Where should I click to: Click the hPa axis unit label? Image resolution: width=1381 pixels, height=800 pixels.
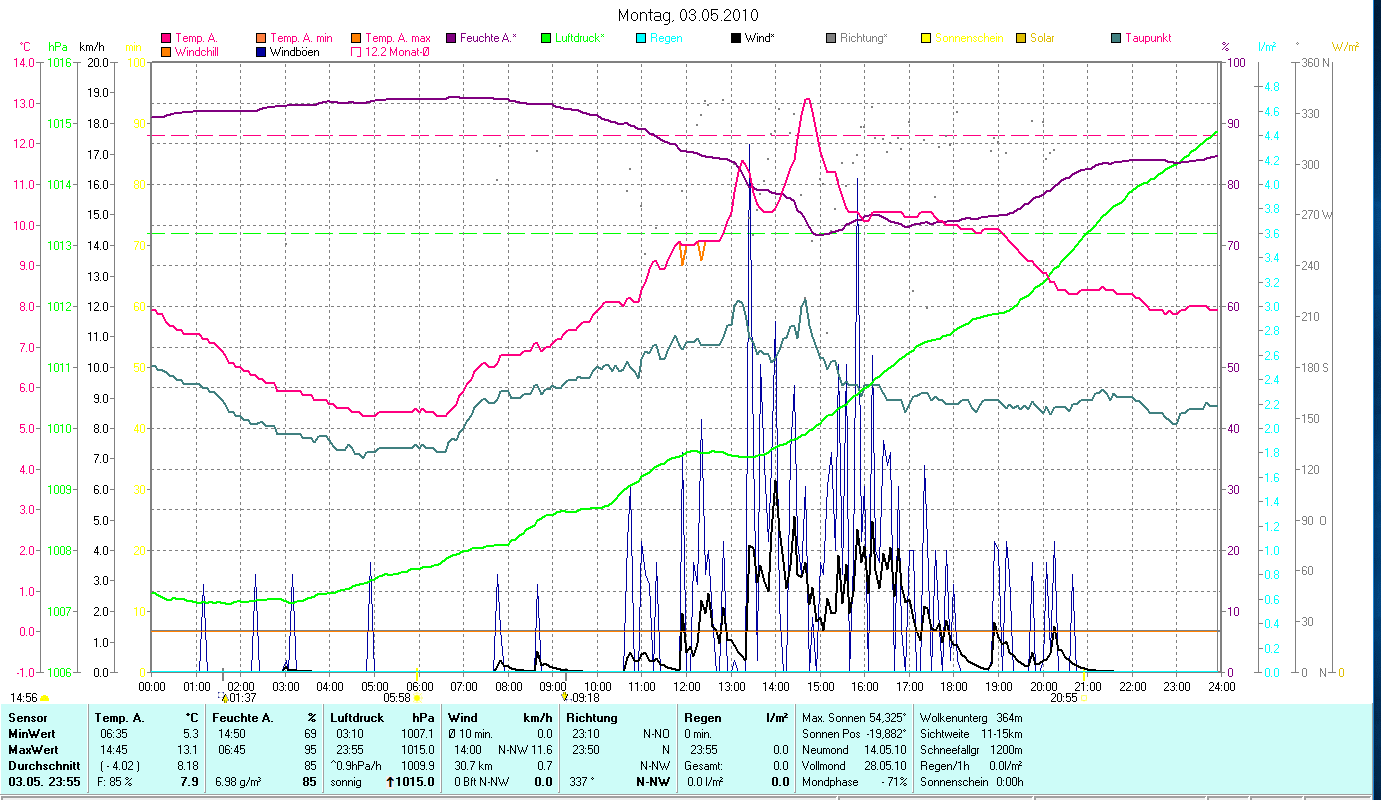tap(58, 46)
